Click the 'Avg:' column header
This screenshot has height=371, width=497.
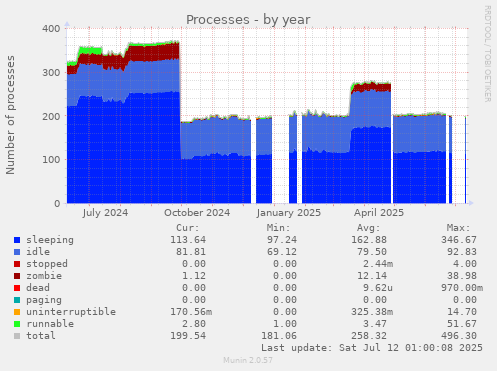[368, 228]
